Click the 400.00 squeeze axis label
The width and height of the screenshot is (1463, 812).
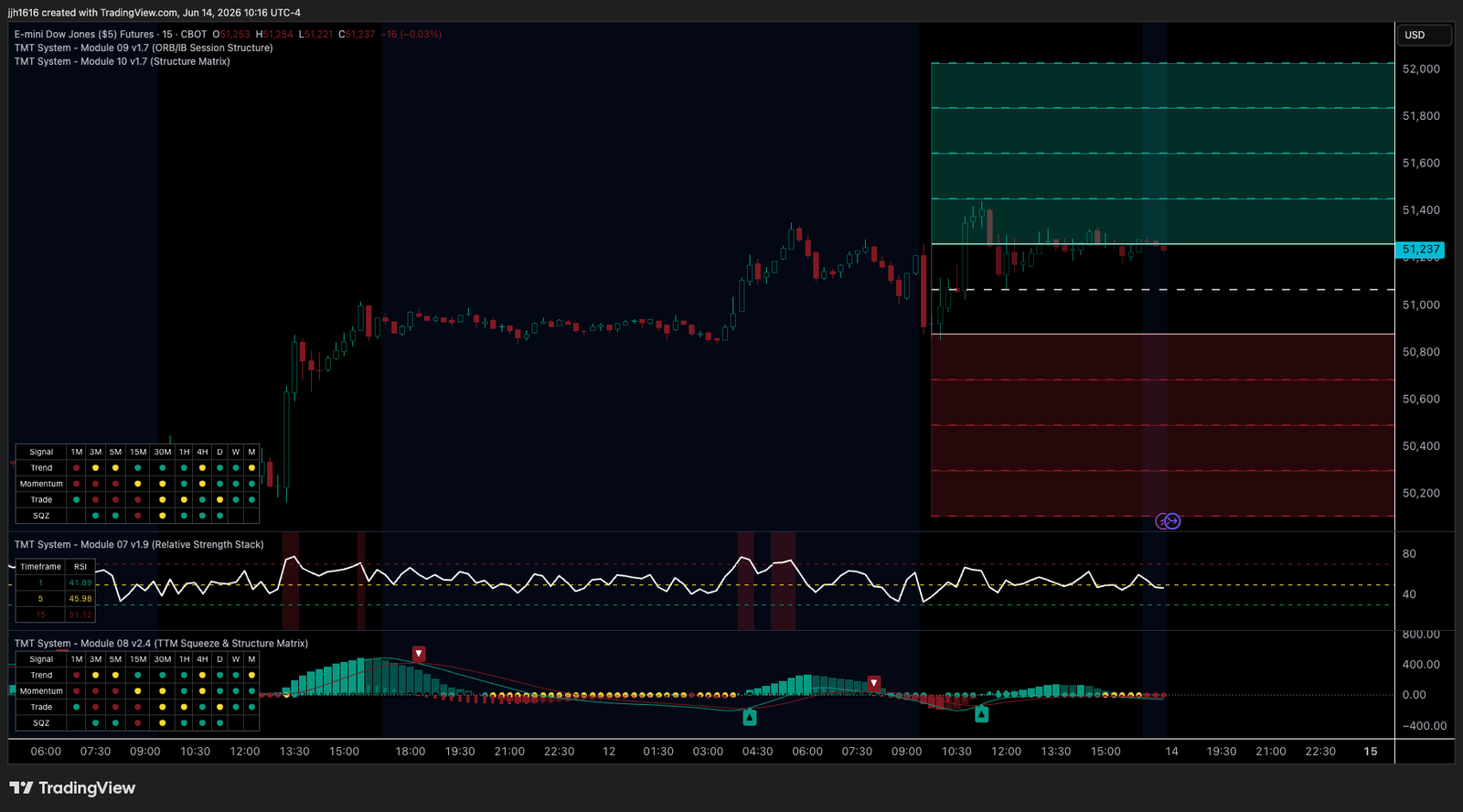coord(1421,665)
